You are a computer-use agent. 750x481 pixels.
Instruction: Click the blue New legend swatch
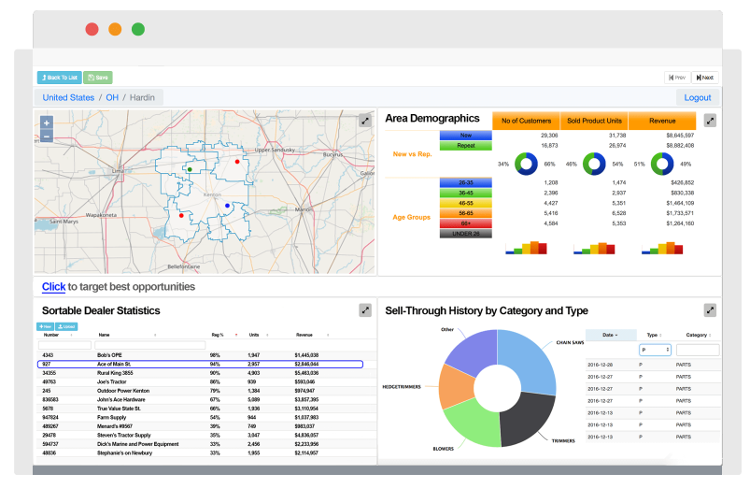point(466,135)
